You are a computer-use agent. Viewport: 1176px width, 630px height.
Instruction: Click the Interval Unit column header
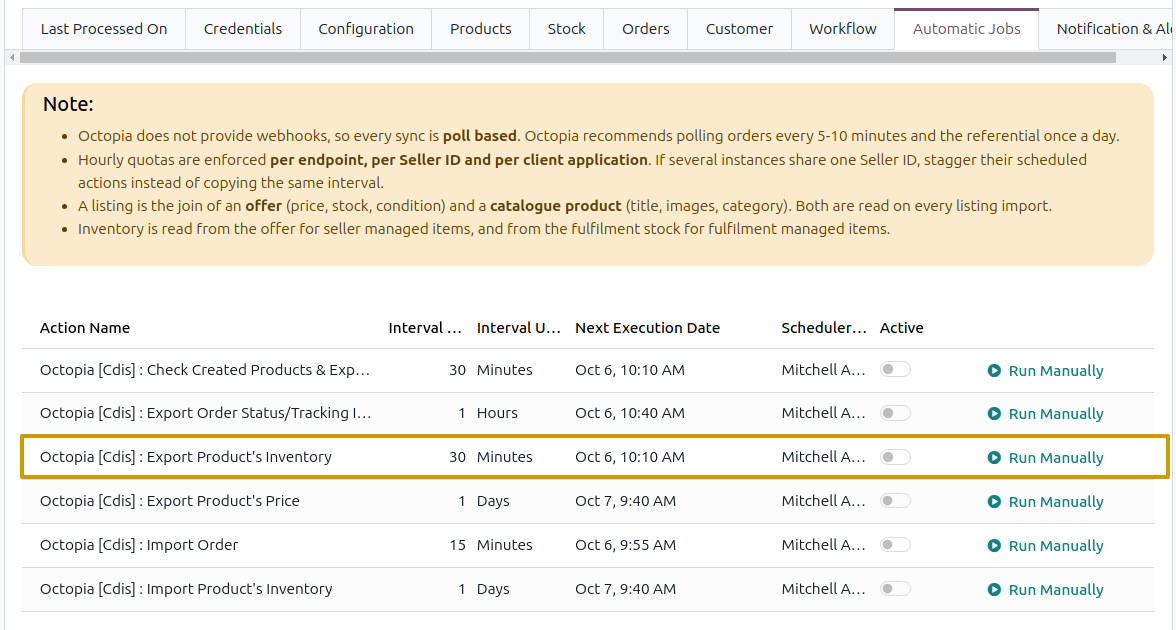point(518,328)
